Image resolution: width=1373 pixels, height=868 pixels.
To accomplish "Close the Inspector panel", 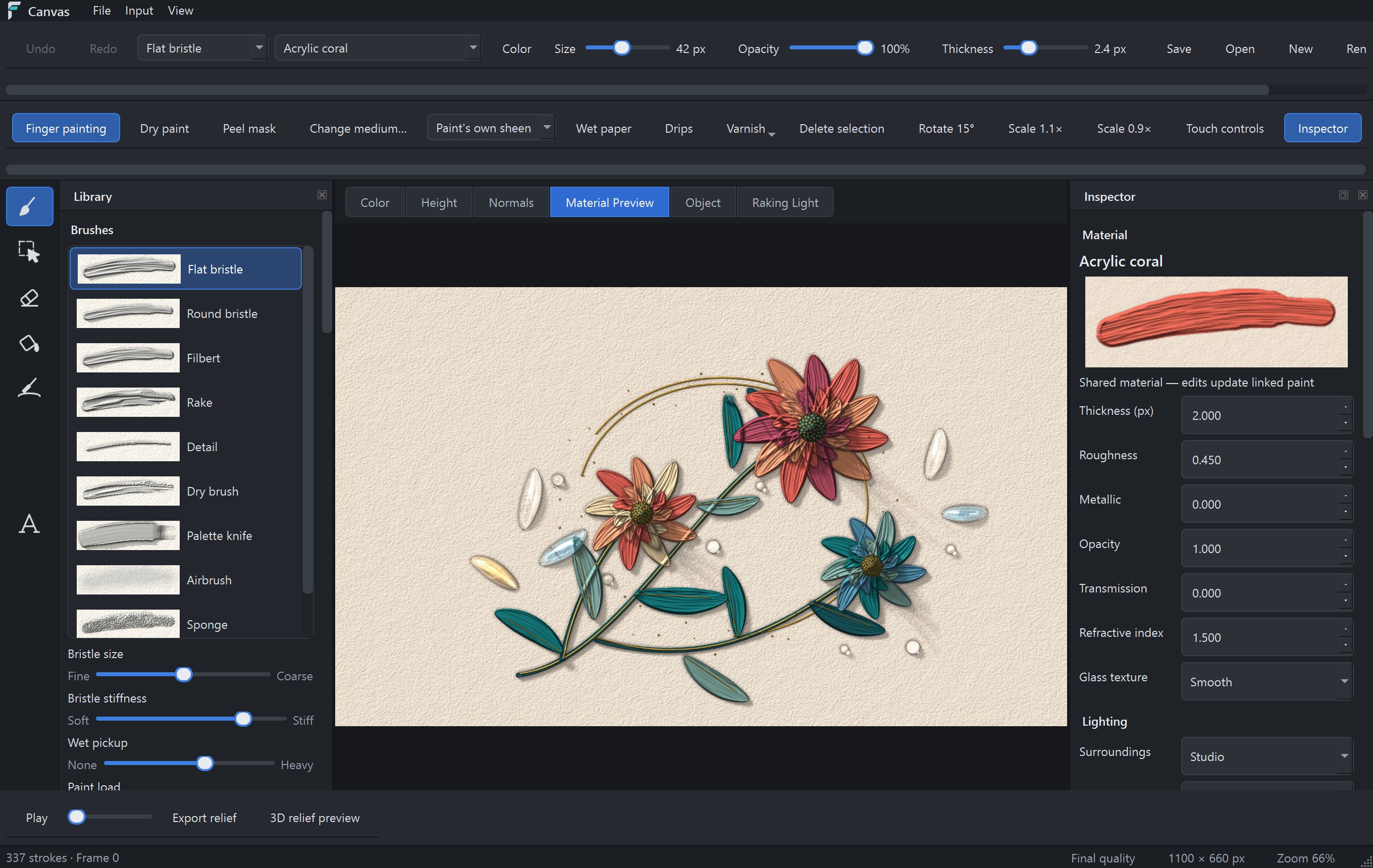I will pos(1363,195).
